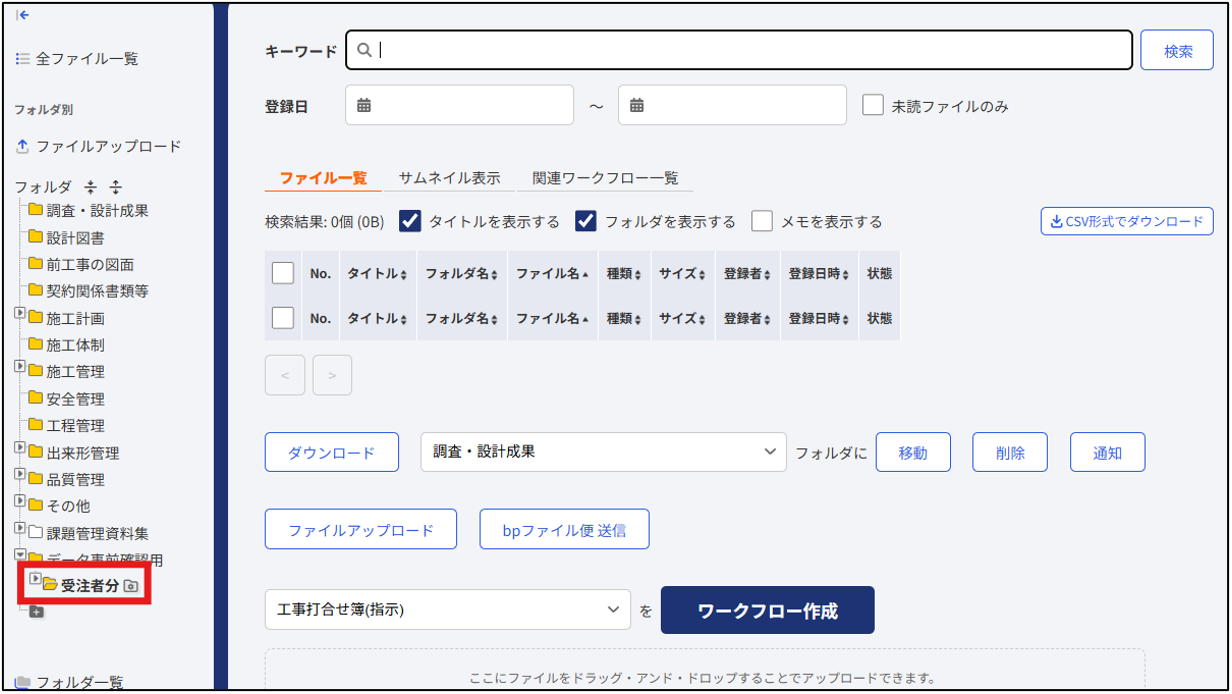Click the 通知 button
1232x694 pixels.
(1107, 452)
